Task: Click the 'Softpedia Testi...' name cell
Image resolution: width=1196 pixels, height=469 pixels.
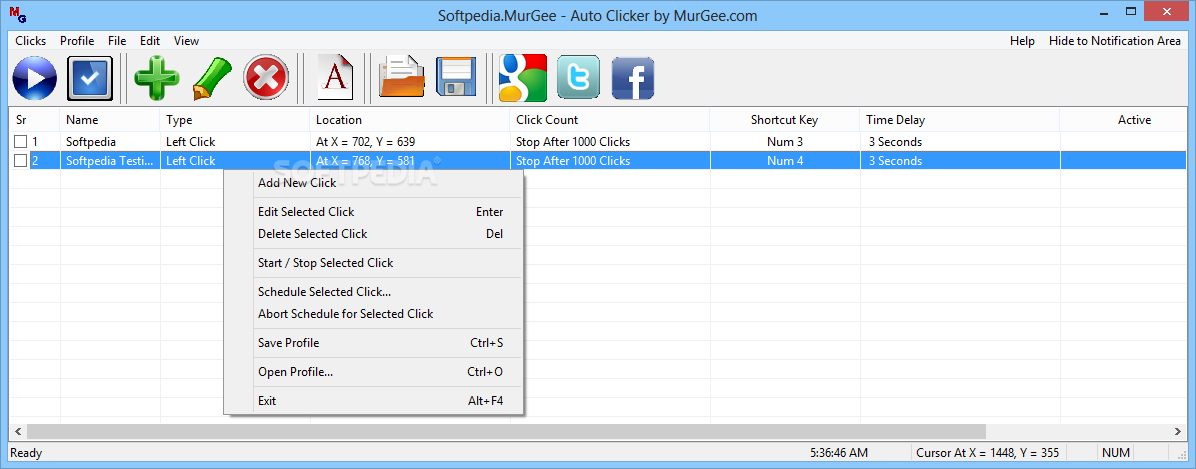Action: coord(110,161)
